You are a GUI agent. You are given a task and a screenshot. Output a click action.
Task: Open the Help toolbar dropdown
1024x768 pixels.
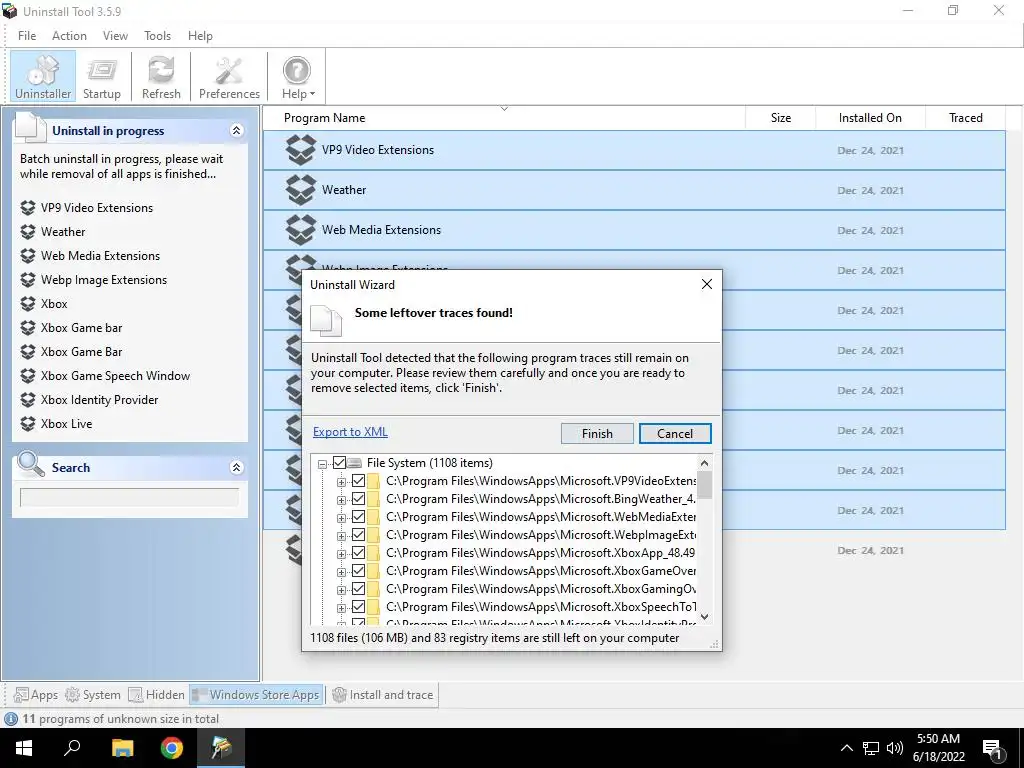(x=298, y=76)
